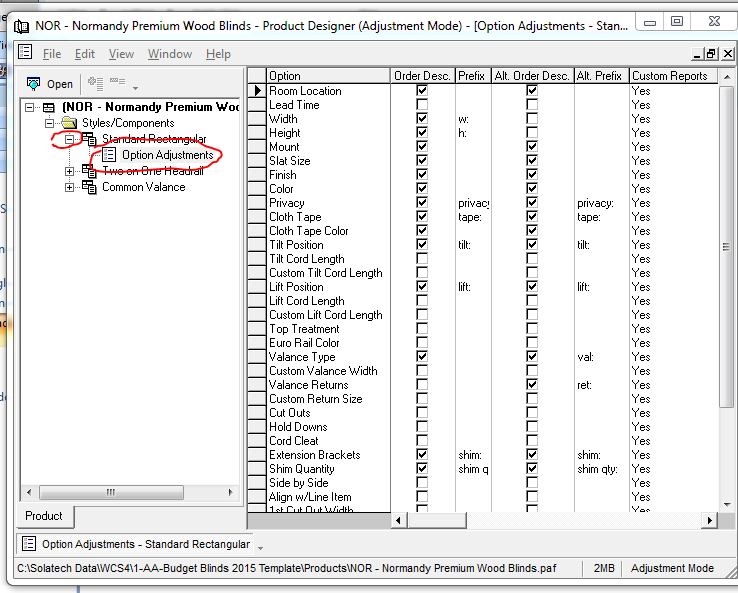
Task: Check Order Desc. for Cut Outs
Action: tap(422, 412)
